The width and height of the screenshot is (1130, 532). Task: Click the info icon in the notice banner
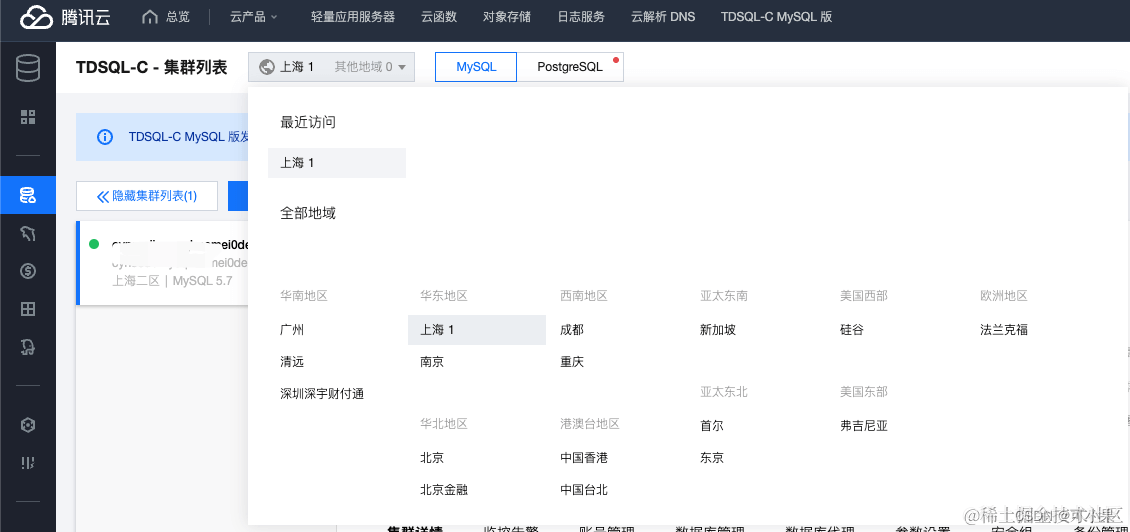coord(104,137)
